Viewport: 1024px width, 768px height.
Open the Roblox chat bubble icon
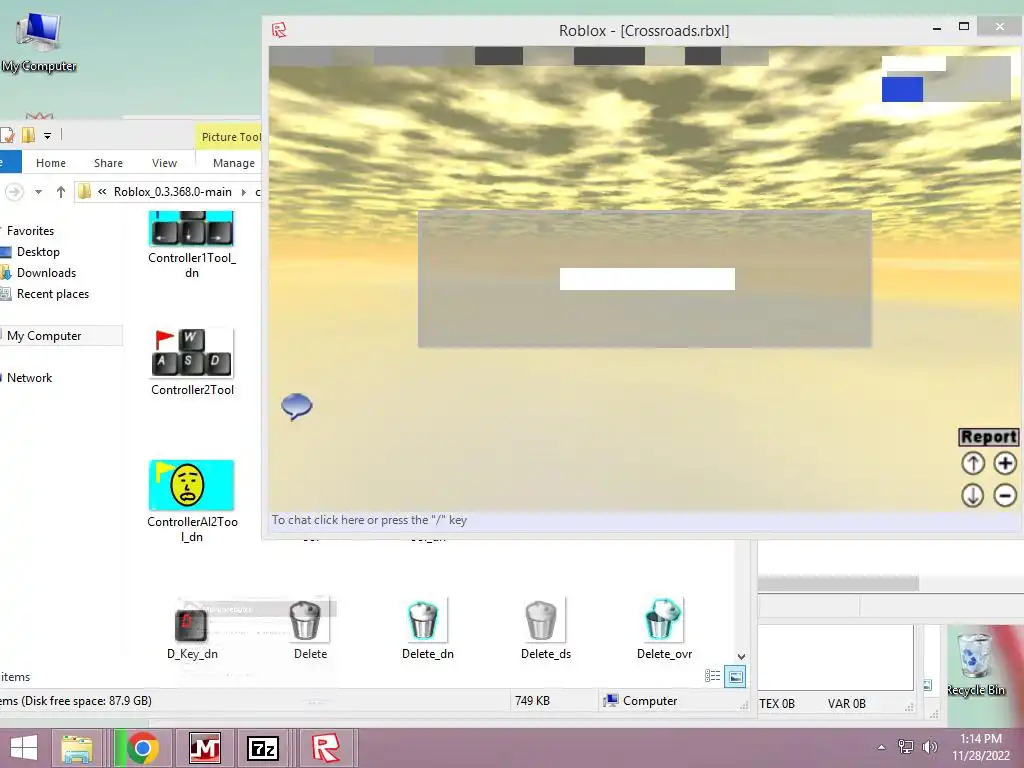(297, 406)
